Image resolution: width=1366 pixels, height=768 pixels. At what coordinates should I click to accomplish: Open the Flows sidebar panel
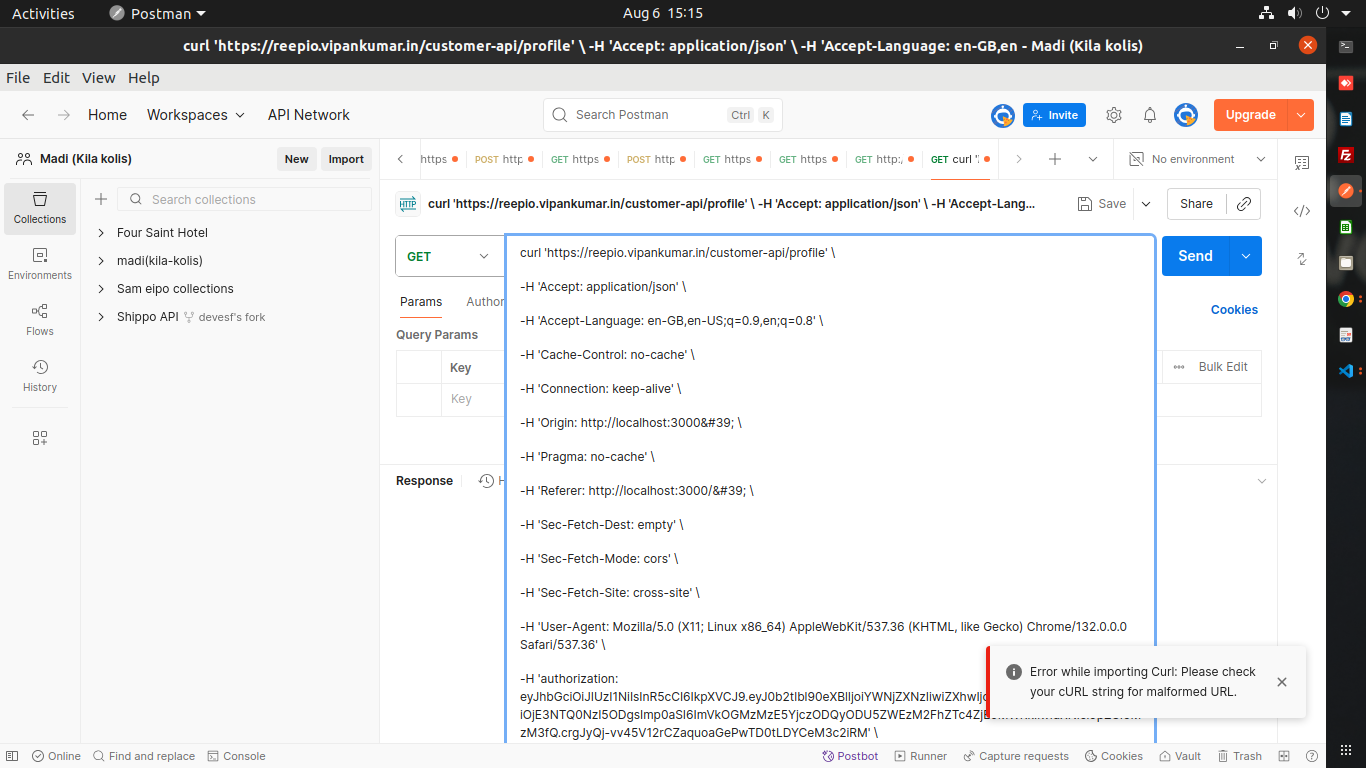pos(40,320)
